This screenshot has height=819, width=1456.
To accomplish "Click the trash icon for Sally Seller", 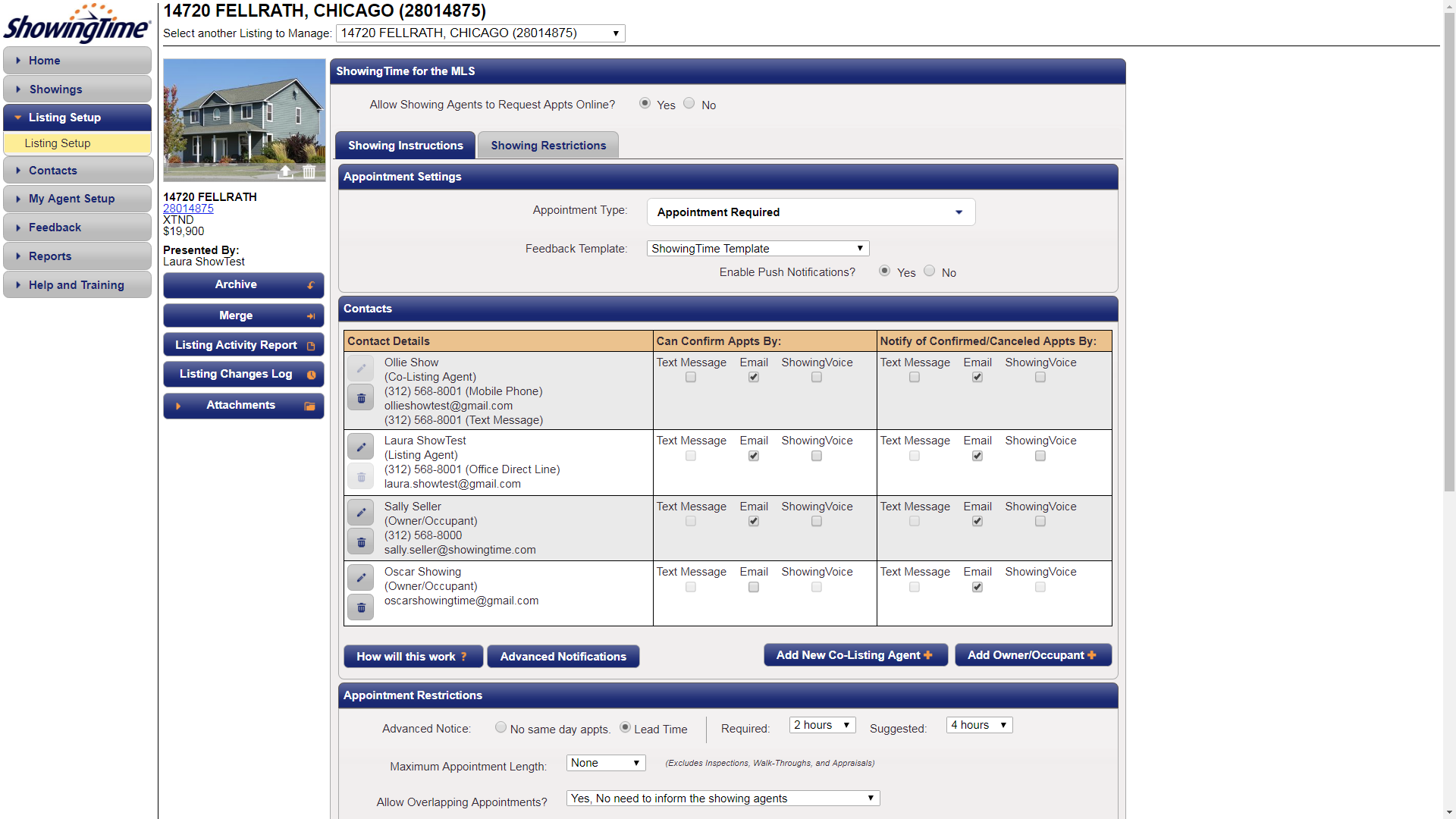I will pyautogui.click(x=361, y=542).
